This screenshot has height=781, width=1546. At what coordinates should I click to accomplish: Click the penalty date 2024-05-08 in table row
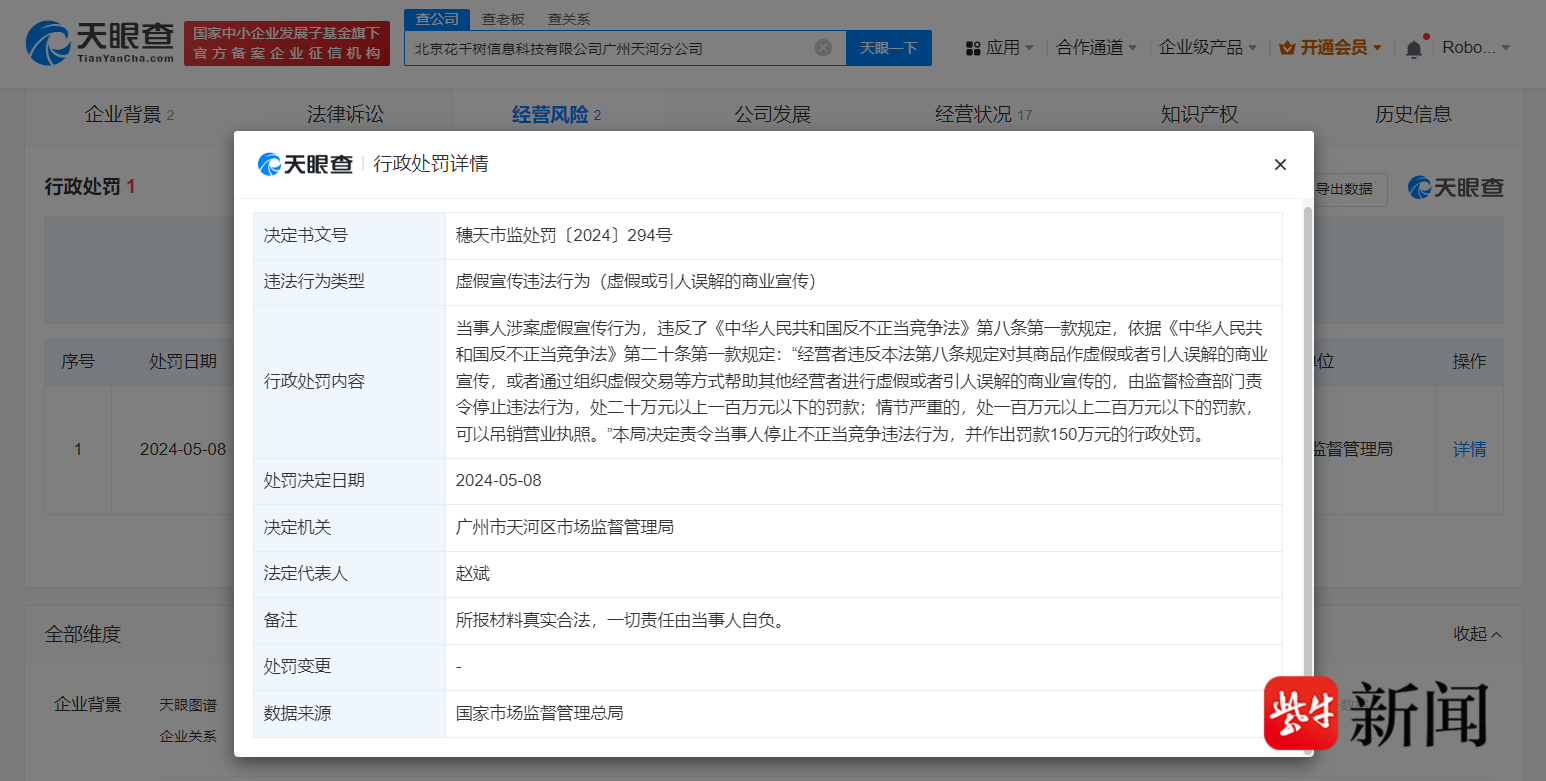(x=183, y=450)
